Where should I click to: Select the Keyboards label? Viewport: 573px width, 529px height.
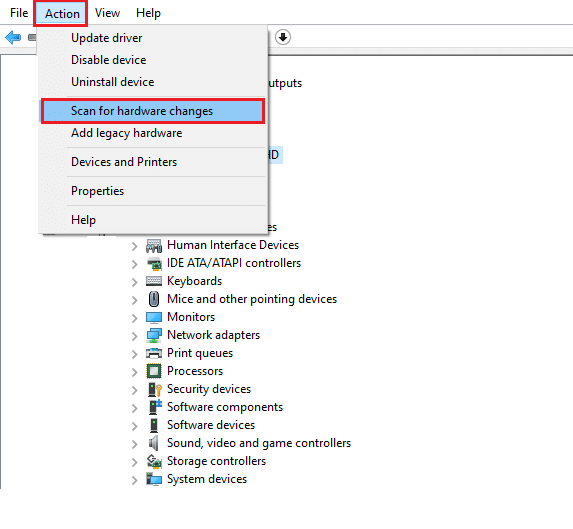[x=194, y=281]
